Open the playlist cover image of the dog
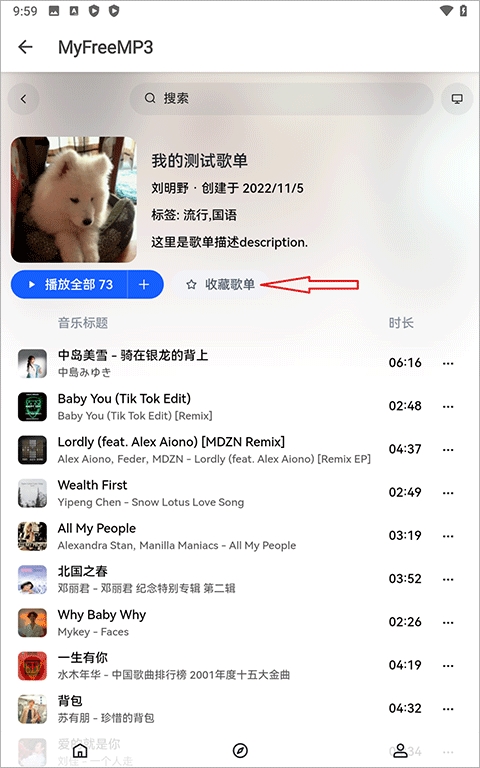 pos(74,199)
